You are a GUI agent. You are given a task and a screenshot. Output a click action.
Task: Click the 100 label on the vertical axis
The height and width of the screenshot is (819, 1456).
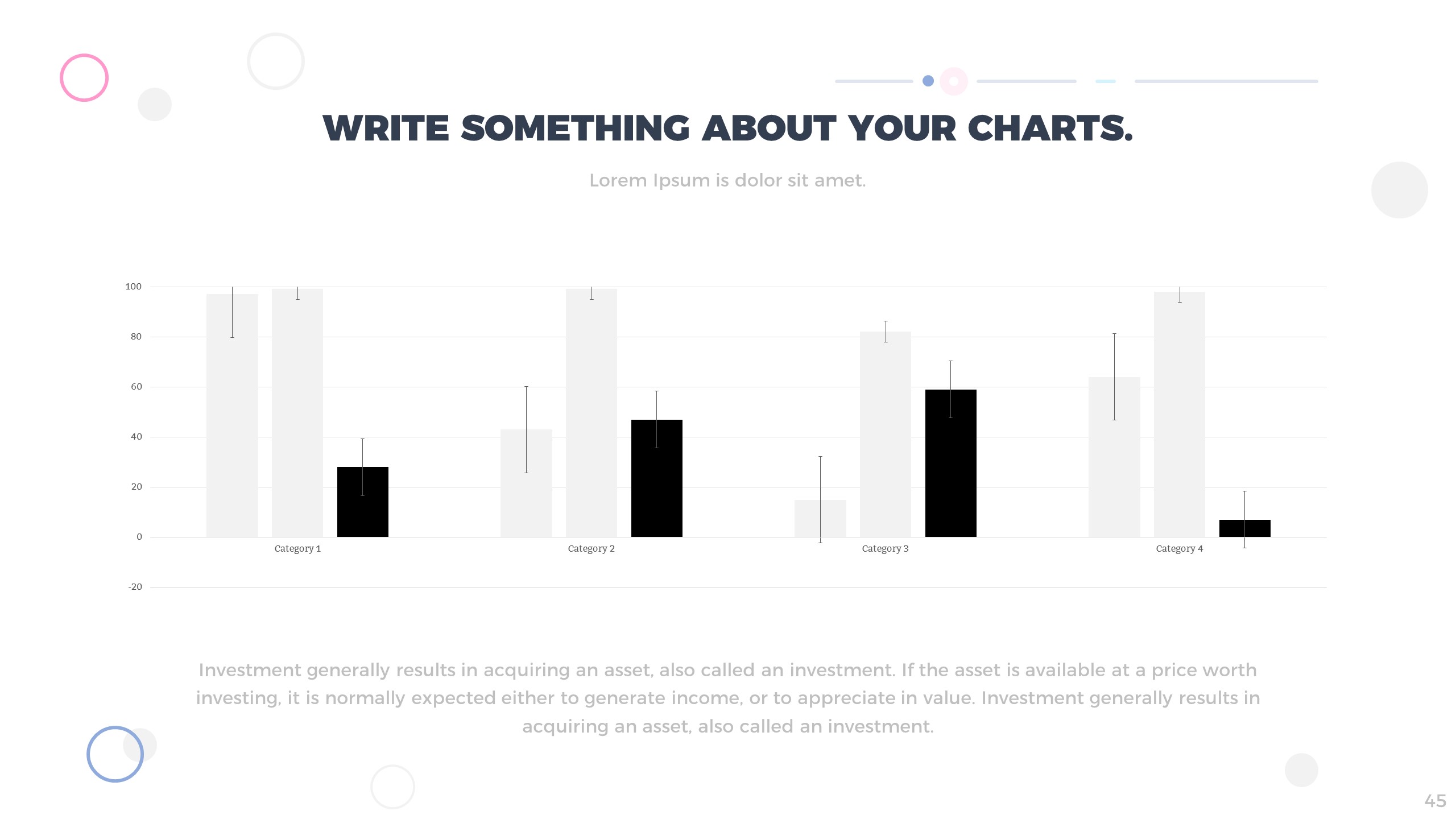(x=134, y=287)
